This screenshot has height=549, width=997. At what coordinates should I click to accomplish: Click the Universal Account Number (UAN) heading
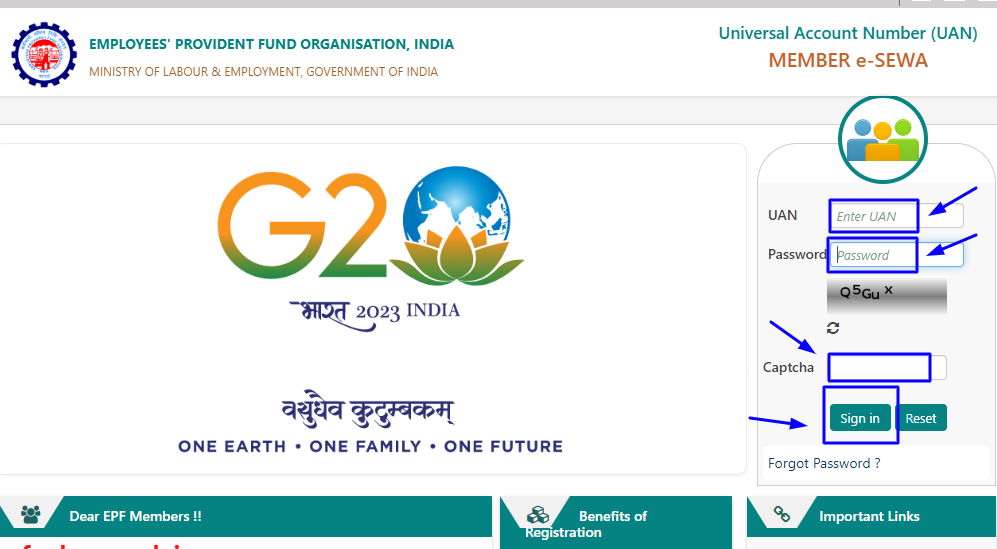(848, 33)
